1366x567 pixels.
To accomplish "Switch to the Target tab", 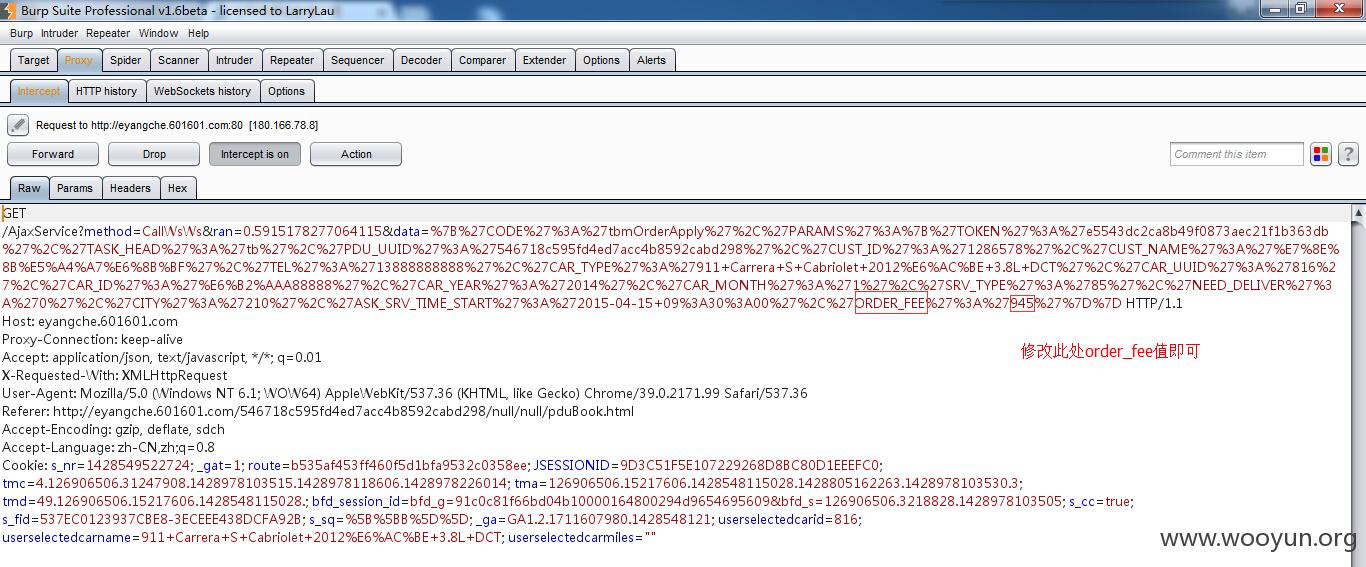I will (34, 60).
